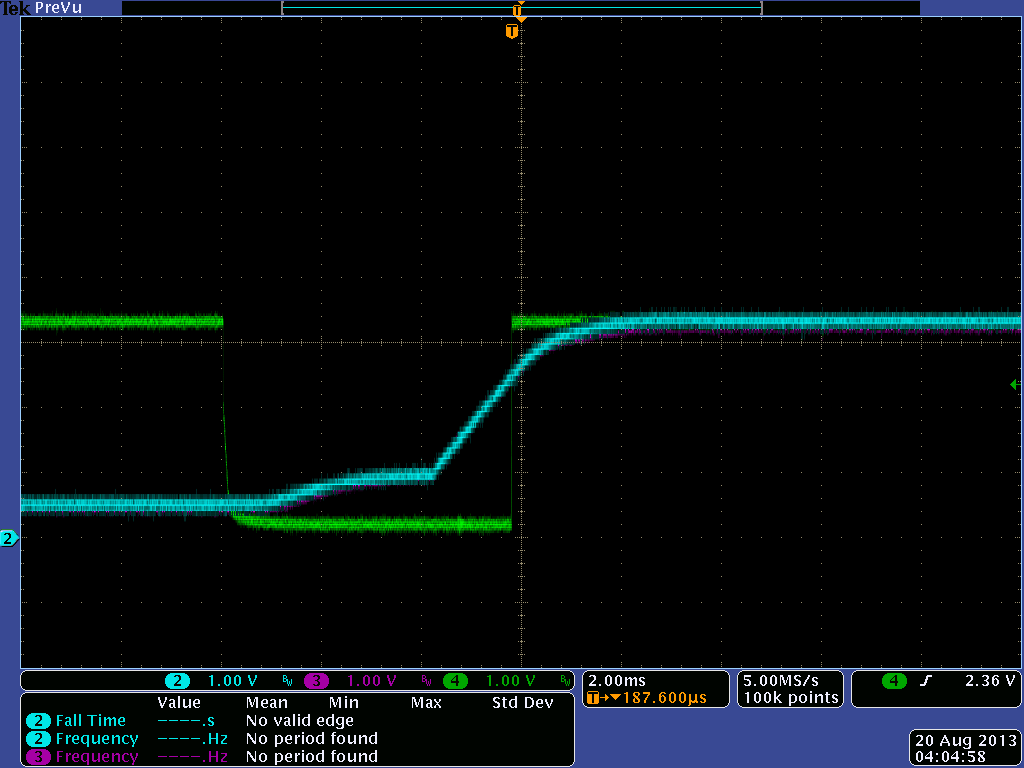Select No period found on the channel 2 row
This screenshot has height=768, width=1024.
click(x=312, y=739)
